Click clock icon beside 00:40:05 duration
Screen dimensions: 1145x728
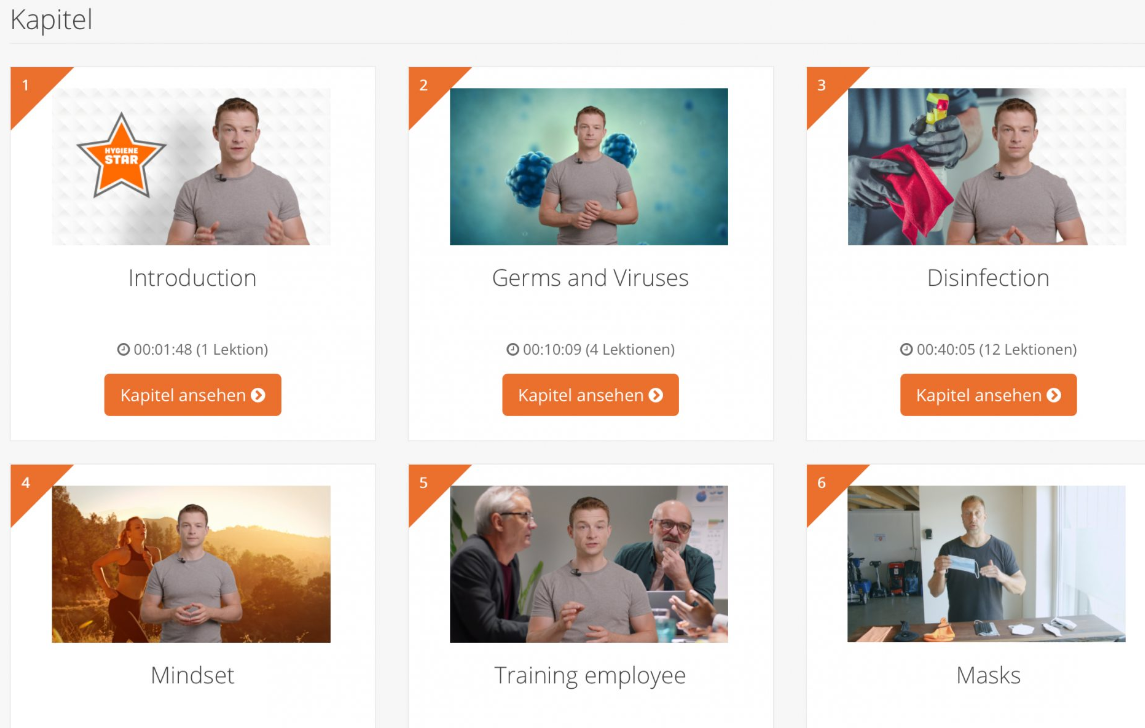(x=906, y=350)
